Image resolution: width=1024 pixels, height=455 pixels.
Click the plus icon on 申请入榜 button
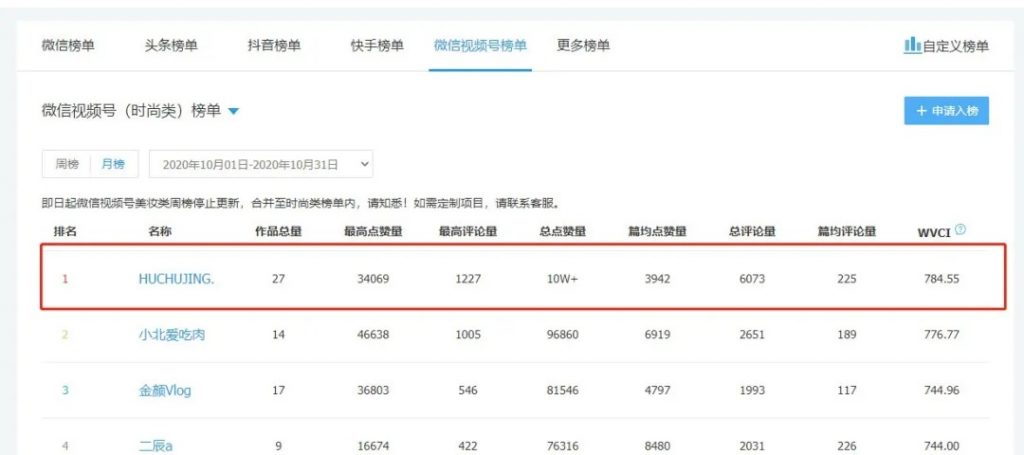[920, 111]
